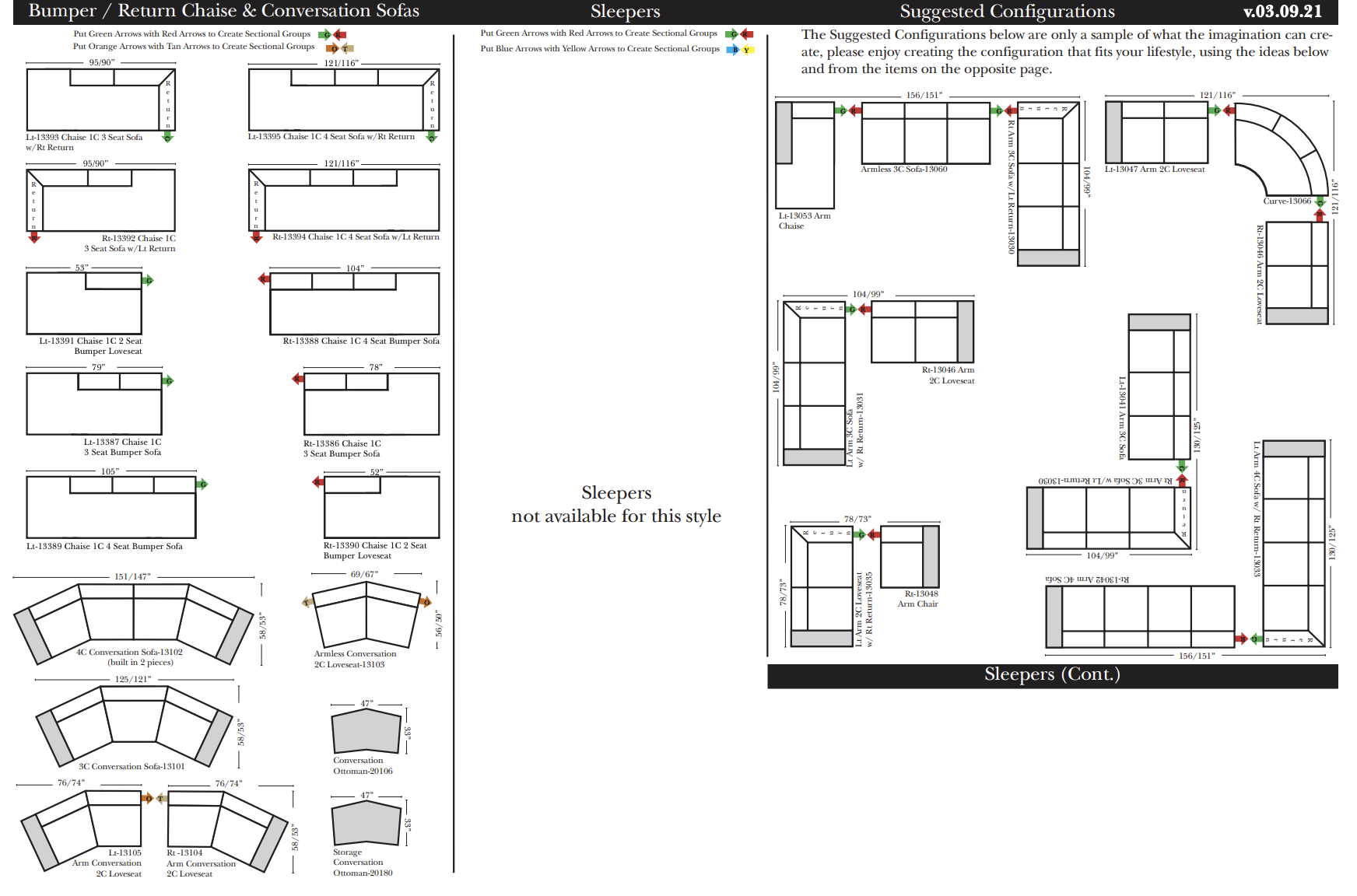
Task: Click the green arrow on Lt-13391 Chaise Loveseat
Action: pos(148,280)
